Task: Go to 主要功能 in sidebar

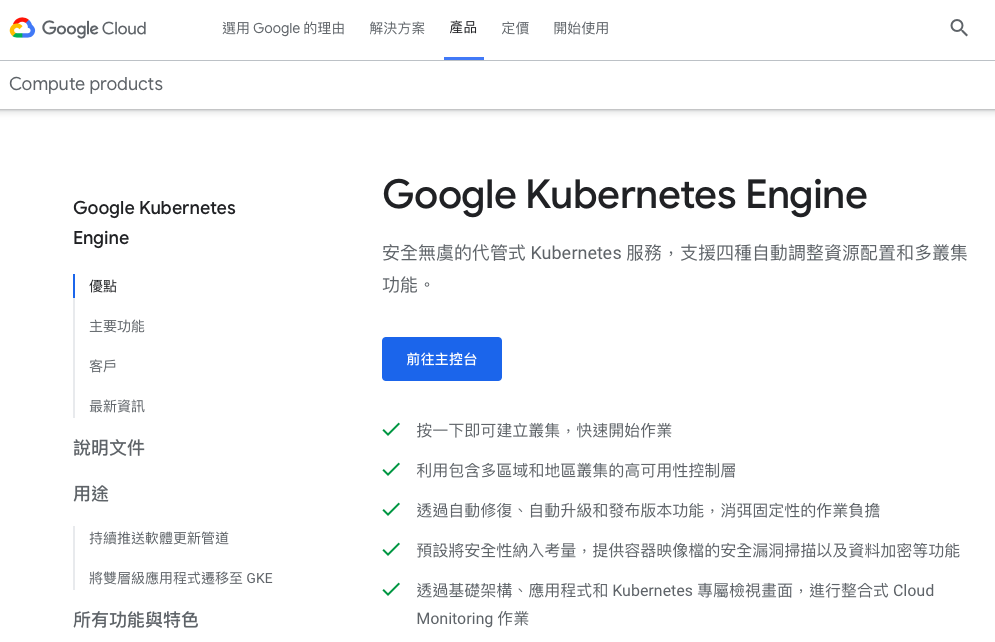Action: click(x=117, y=326)
